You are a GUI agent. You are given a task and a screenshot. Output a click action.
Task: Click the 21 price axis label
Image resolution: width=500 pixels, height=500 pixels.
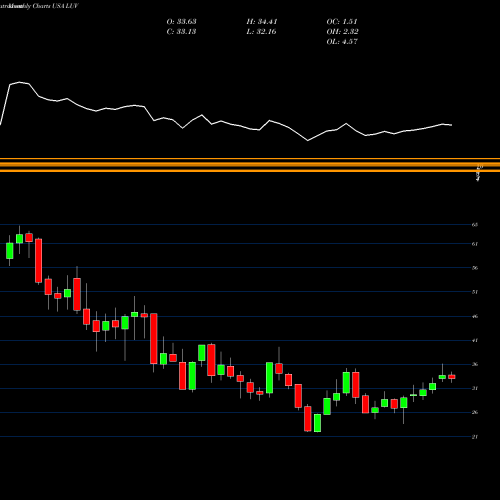475,437
